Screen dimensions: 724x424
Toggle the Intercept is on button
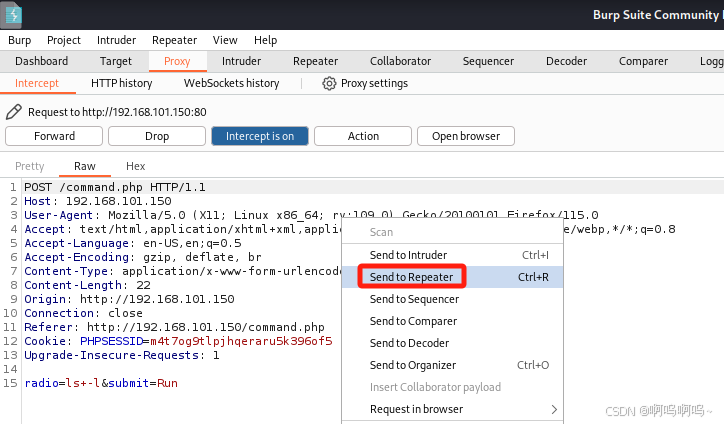(259, 136)
